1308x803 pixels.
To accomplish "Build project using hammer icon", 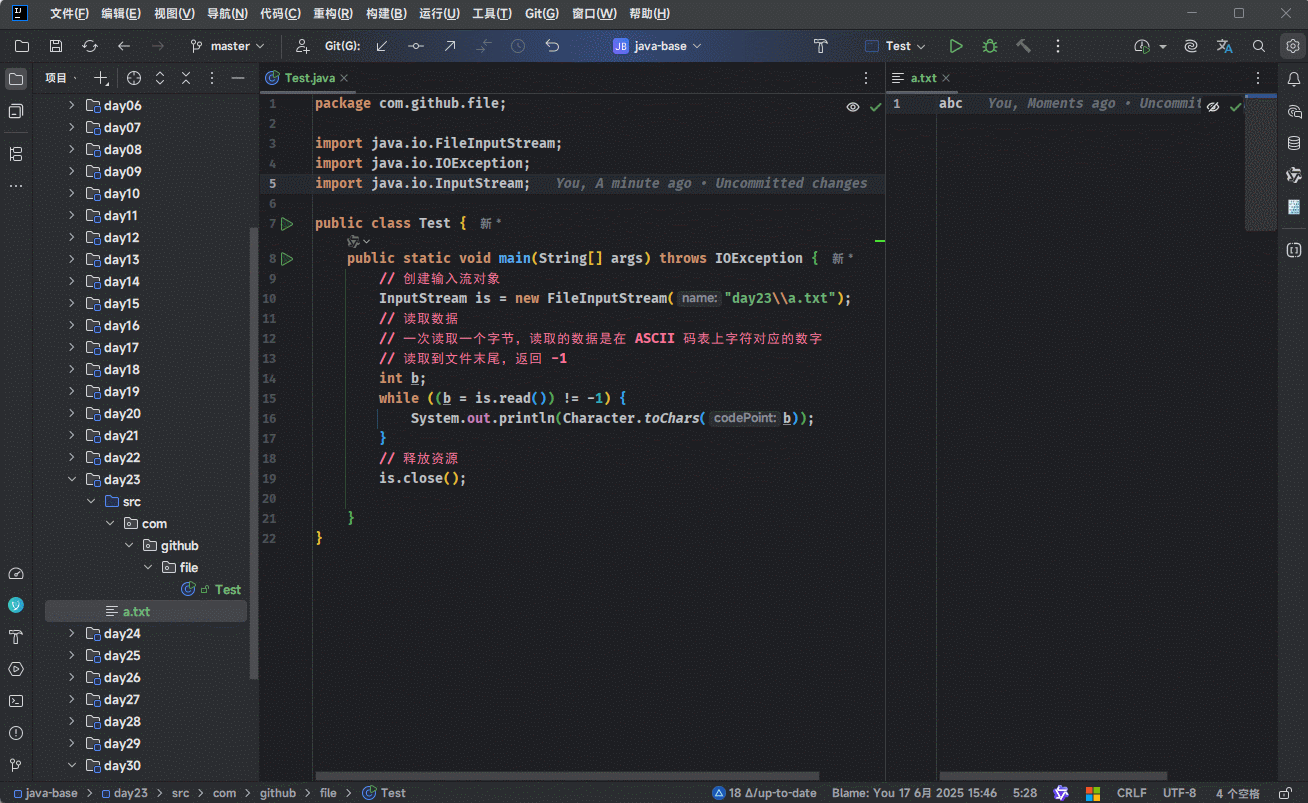I will (x=1023, y=46).
